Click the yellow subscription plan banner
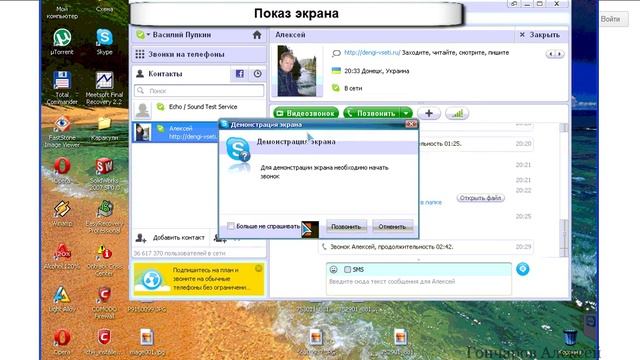This screenshot has width=640, height=360. (x=199, y=279)
